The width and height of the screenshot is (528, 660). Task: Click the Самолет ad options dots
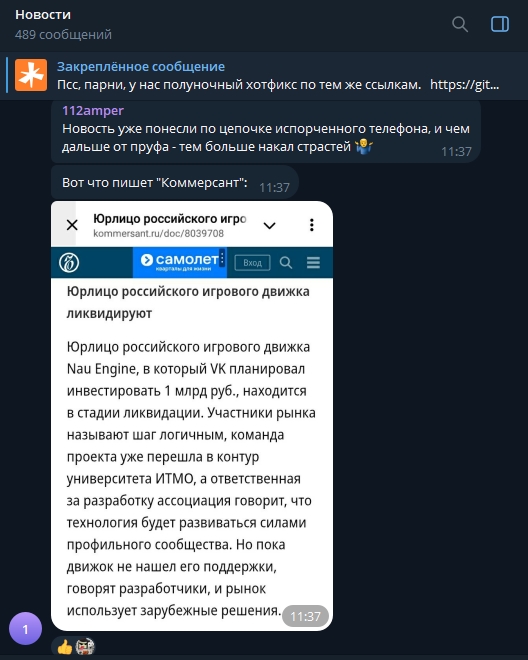(x=222, y=258)
